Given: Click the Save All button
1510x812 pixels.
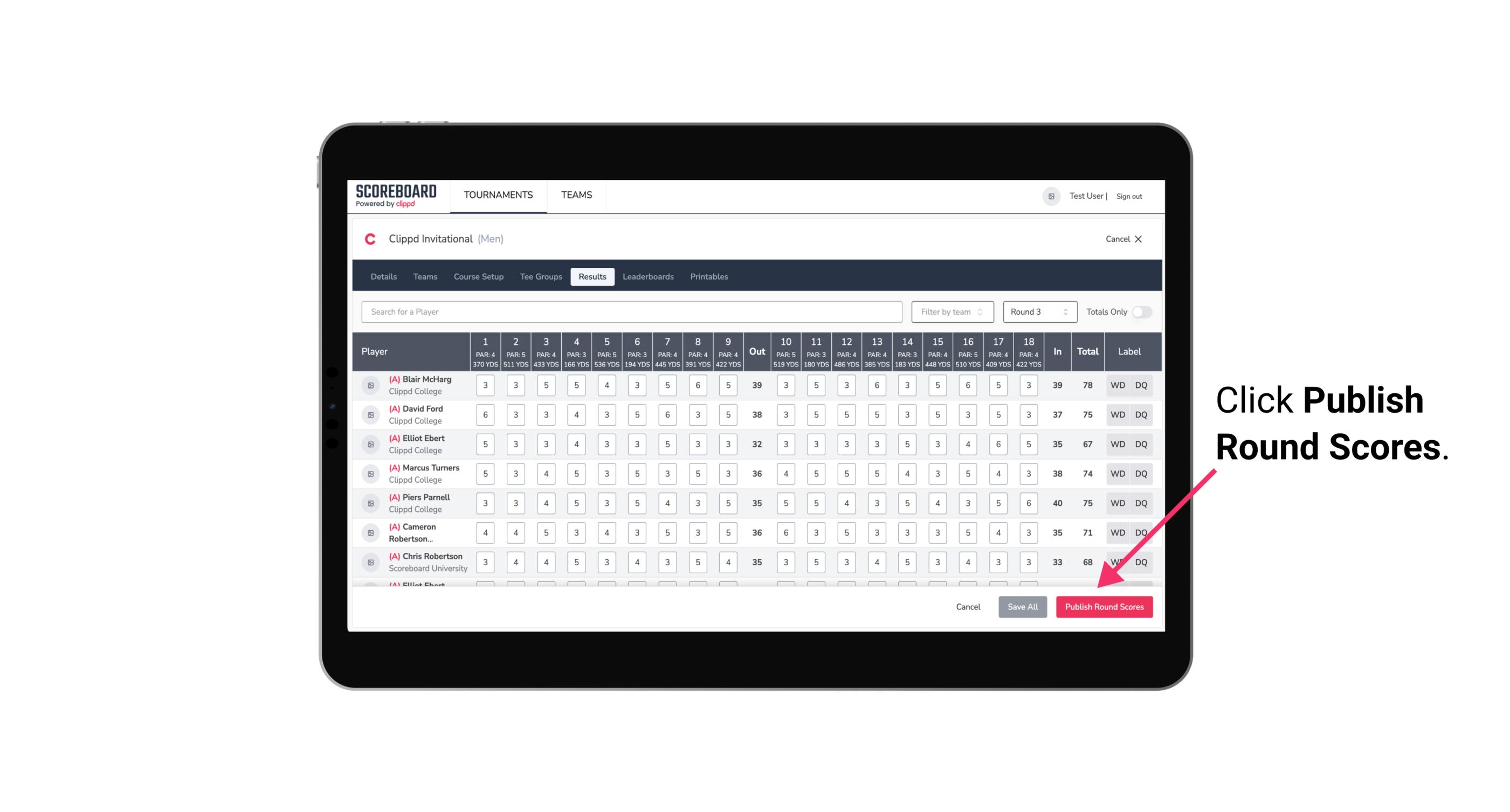Looking at the screenshot, I should pos(1022,606).
